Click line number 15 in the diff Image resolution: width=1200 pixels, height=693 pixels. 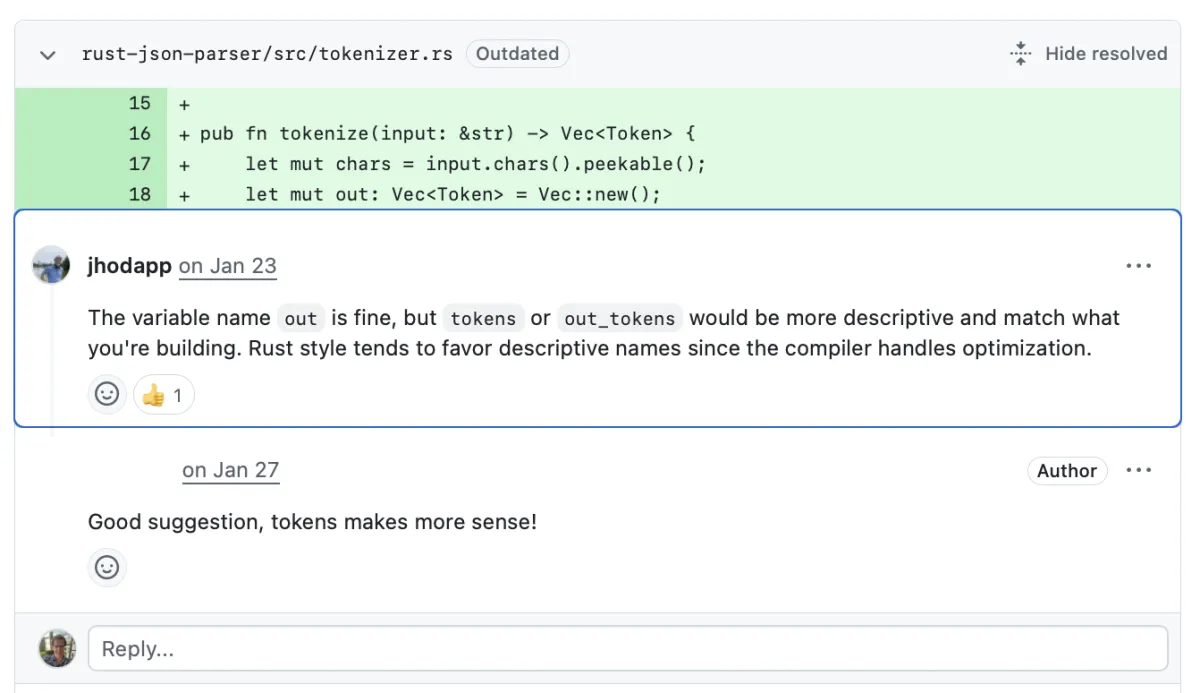140,103
